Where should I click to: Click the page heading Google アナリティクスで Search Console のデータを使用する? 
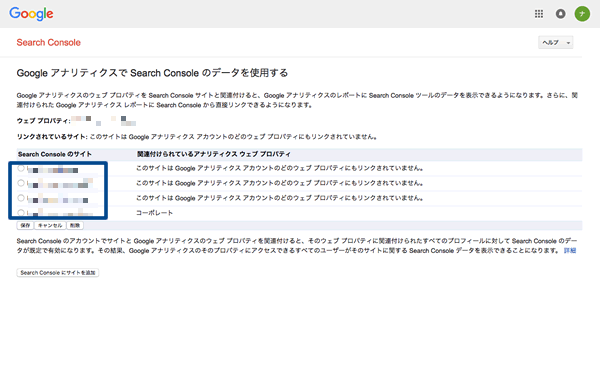coord(152,73)
